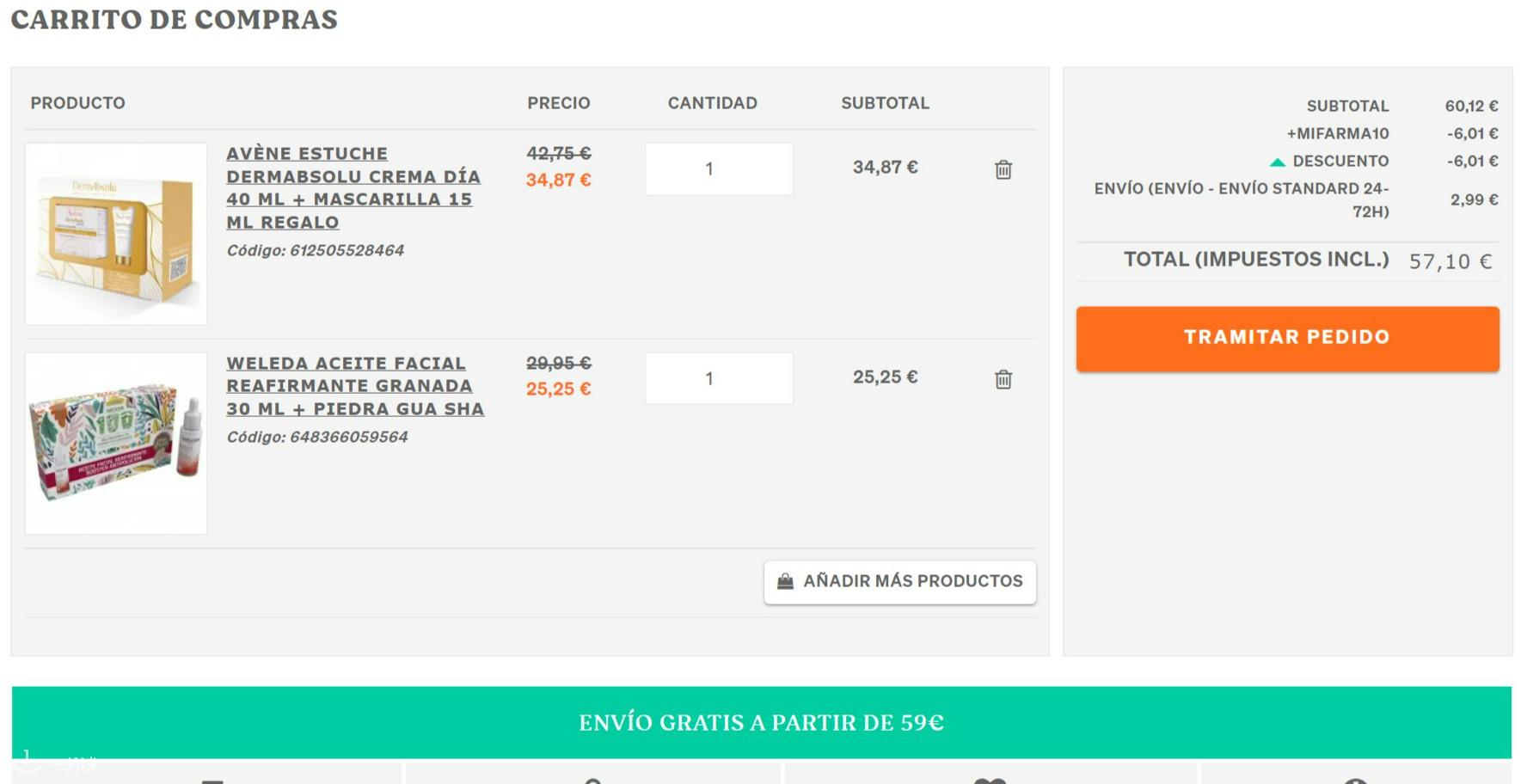Viewport: 1527px width, 784px height.
Task: Click the Precio column header
Action: tap(559, 103)
